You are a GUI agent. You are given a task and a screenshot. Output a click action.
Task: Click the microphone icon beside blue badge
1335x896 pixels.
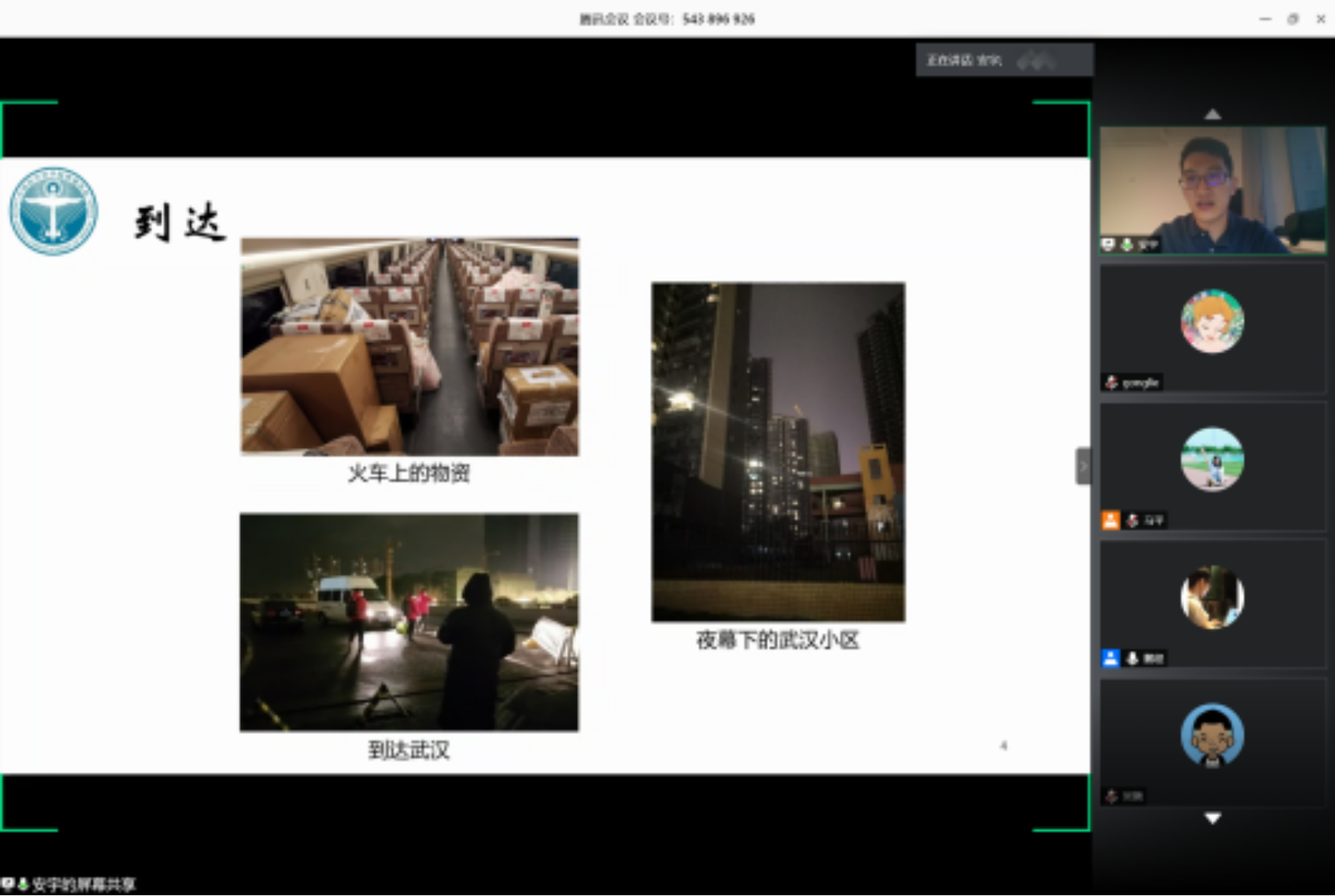1132,658
